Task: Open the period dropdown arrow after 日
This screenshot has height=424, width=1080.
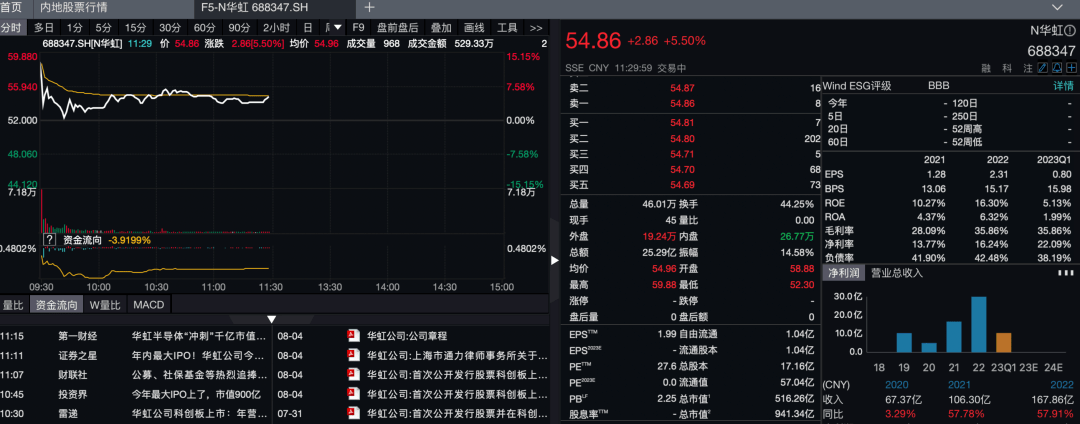Action: (x=338, y=28)
